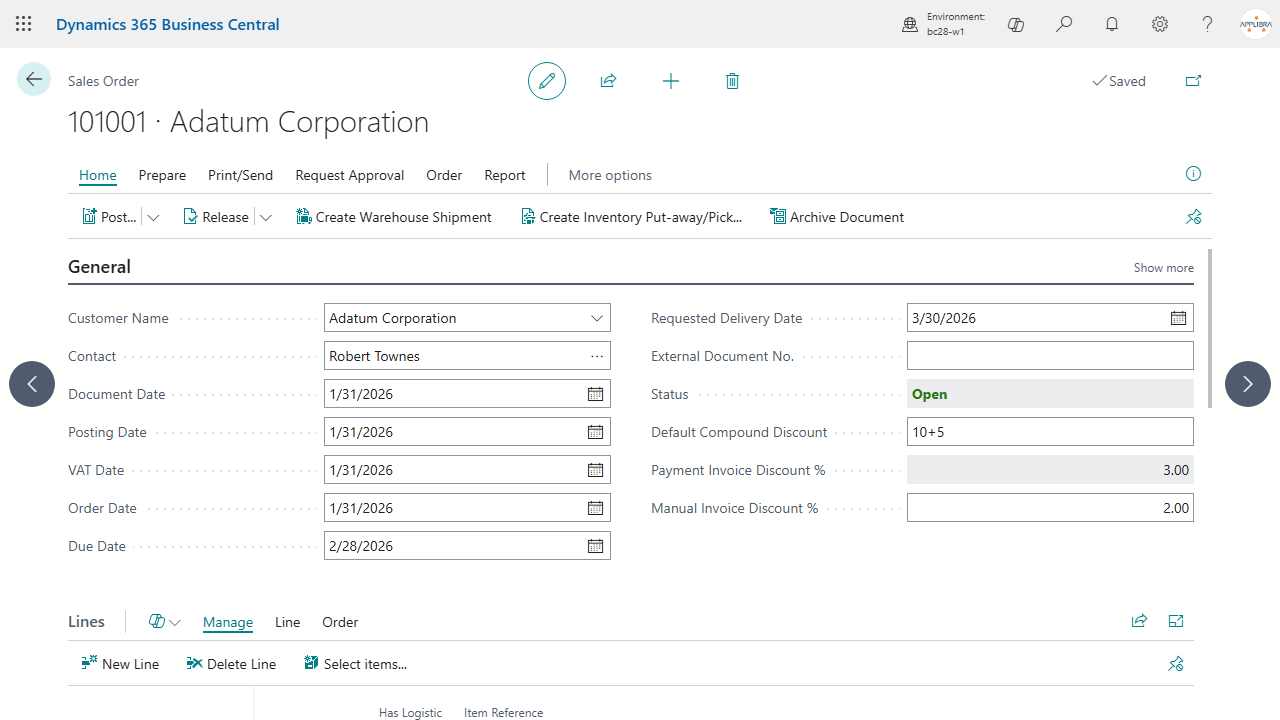Open the Request Approval menu
The height and width of the screenshot is (720, 1280).
coord(350,175)
